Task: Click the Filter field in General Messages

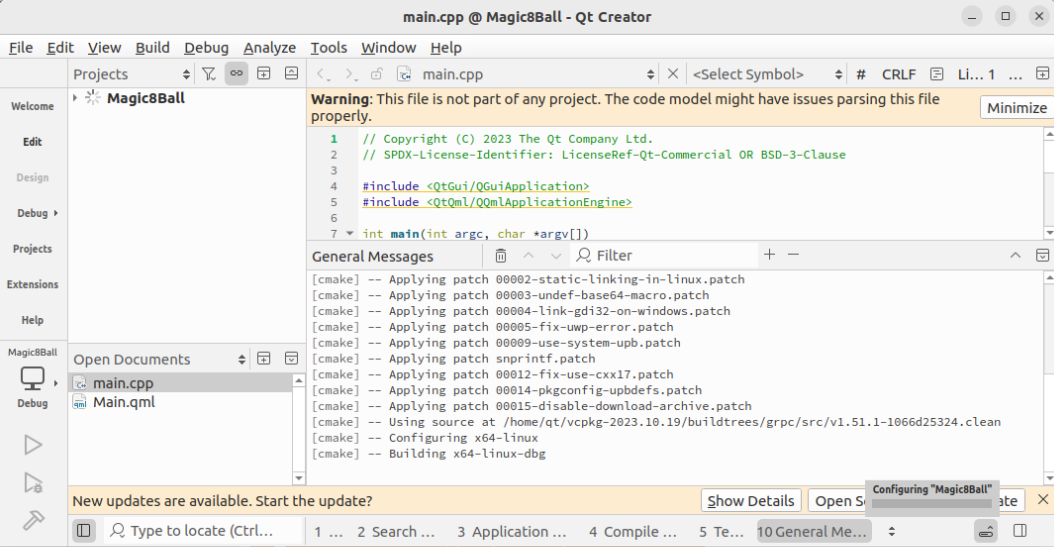Action: click(664, 255)
